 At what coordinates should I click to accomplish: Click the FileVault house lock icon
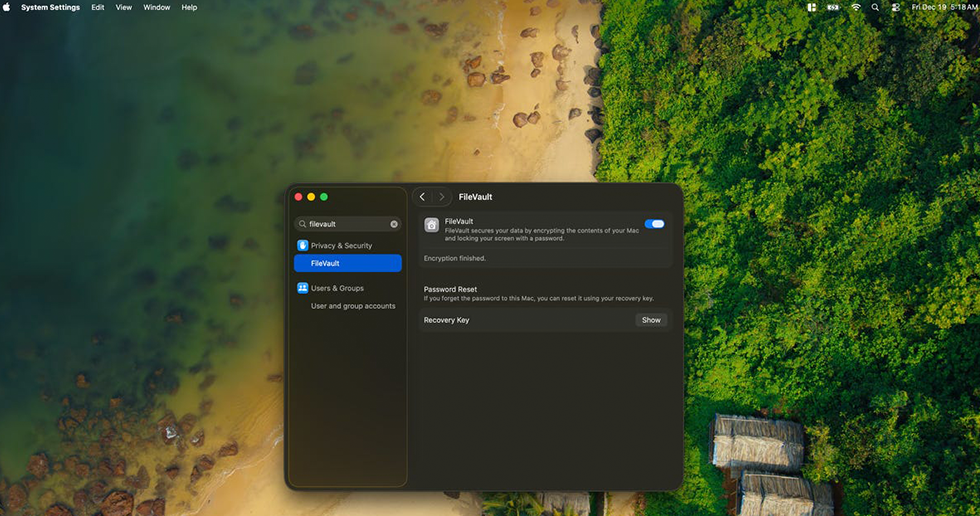(431, 225)
